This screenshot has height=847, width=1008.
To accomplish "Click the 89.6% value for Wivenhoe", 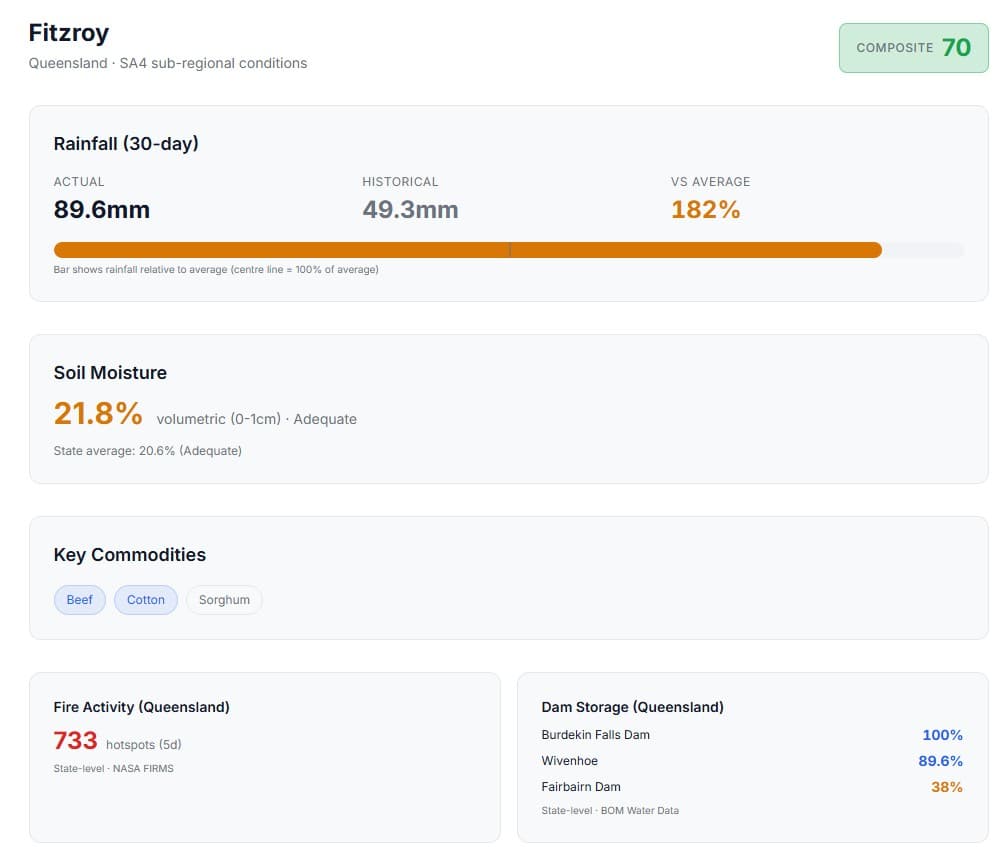I will (x=940, y=761).
